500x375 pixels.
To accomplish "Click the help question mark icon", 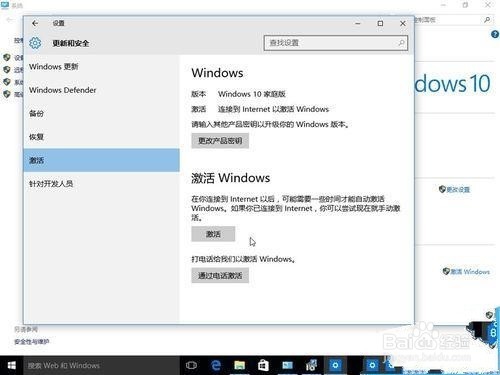I will click(495, 34).
